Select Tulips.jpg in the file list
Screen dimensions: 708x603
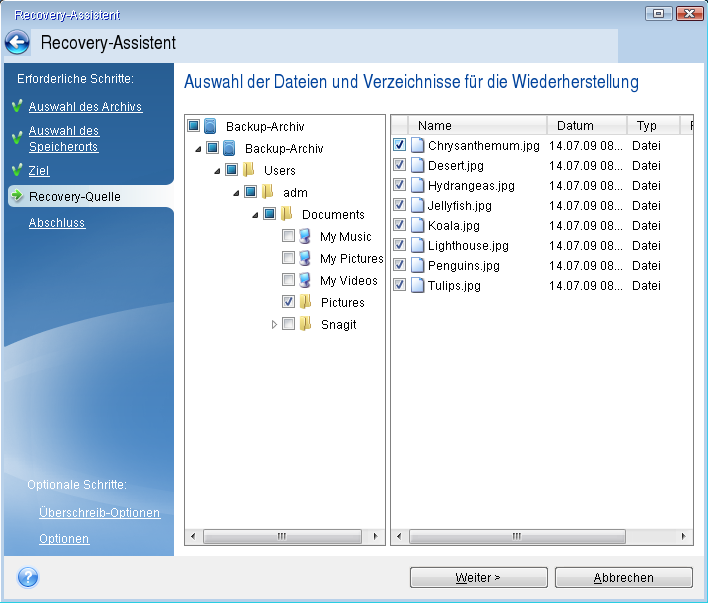pos(454,285)
